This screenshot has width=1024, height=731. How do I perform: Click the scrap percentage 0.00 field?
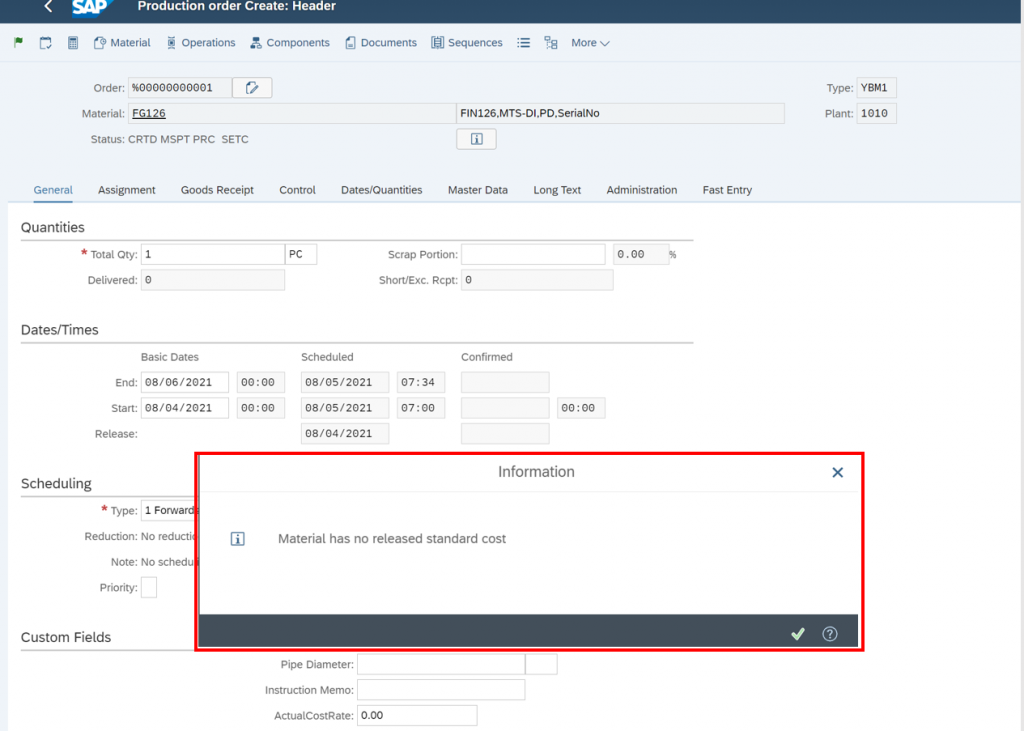pyautogui.click(x=641, y=254)
